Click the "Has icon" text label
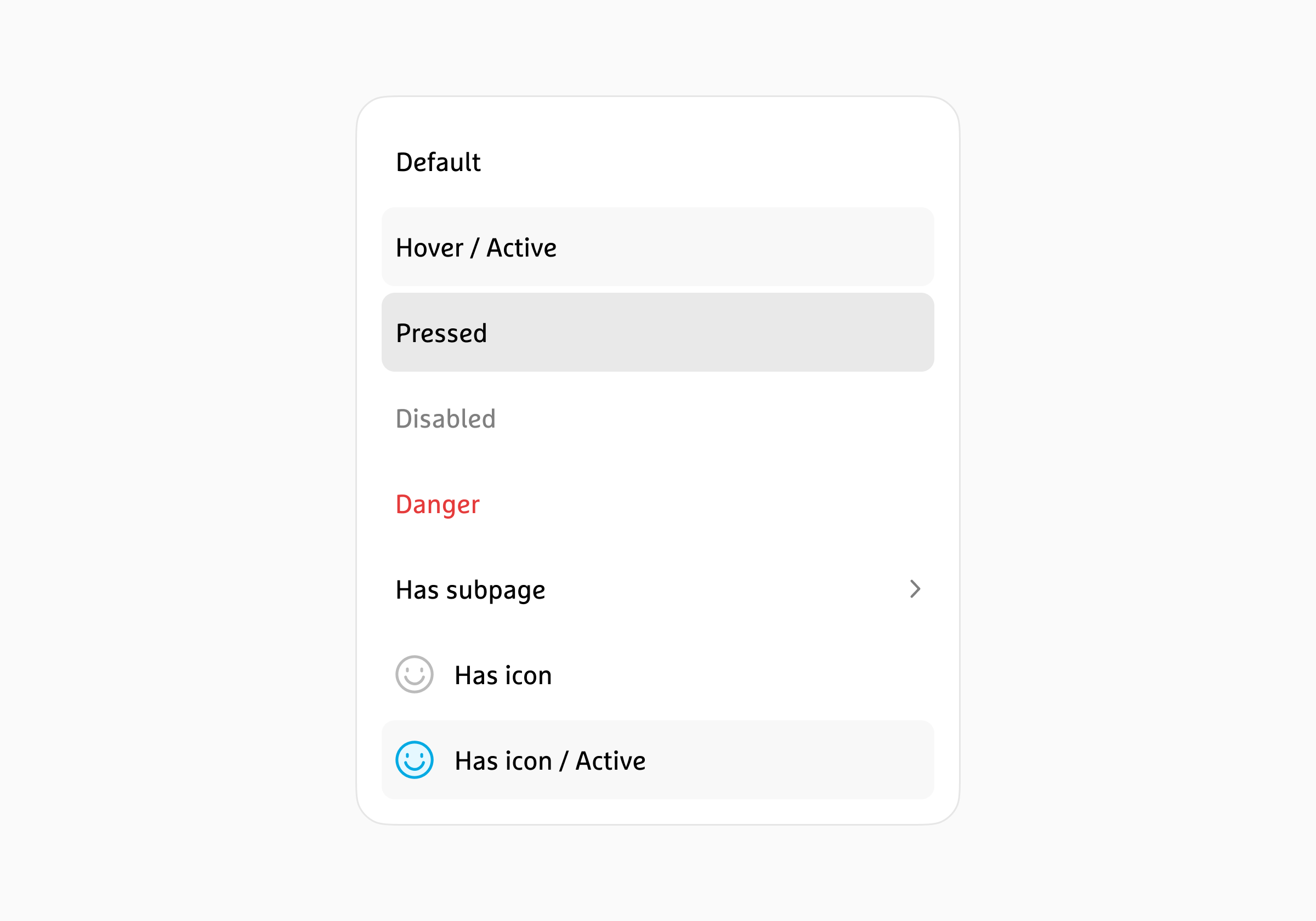The image size is (1316, 921). [503, 675]
